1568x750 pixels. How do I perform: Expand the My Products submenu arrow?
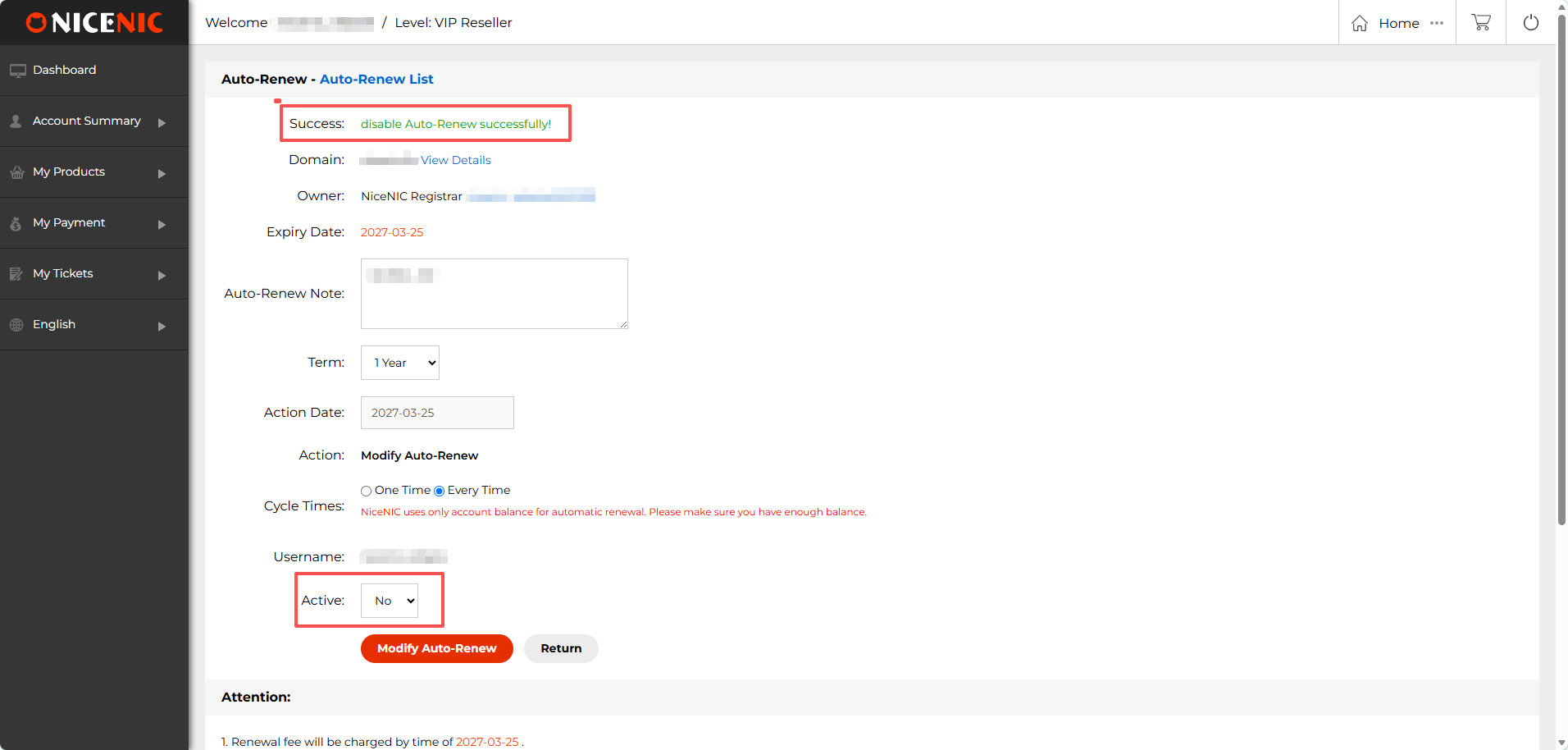point(162,174)
